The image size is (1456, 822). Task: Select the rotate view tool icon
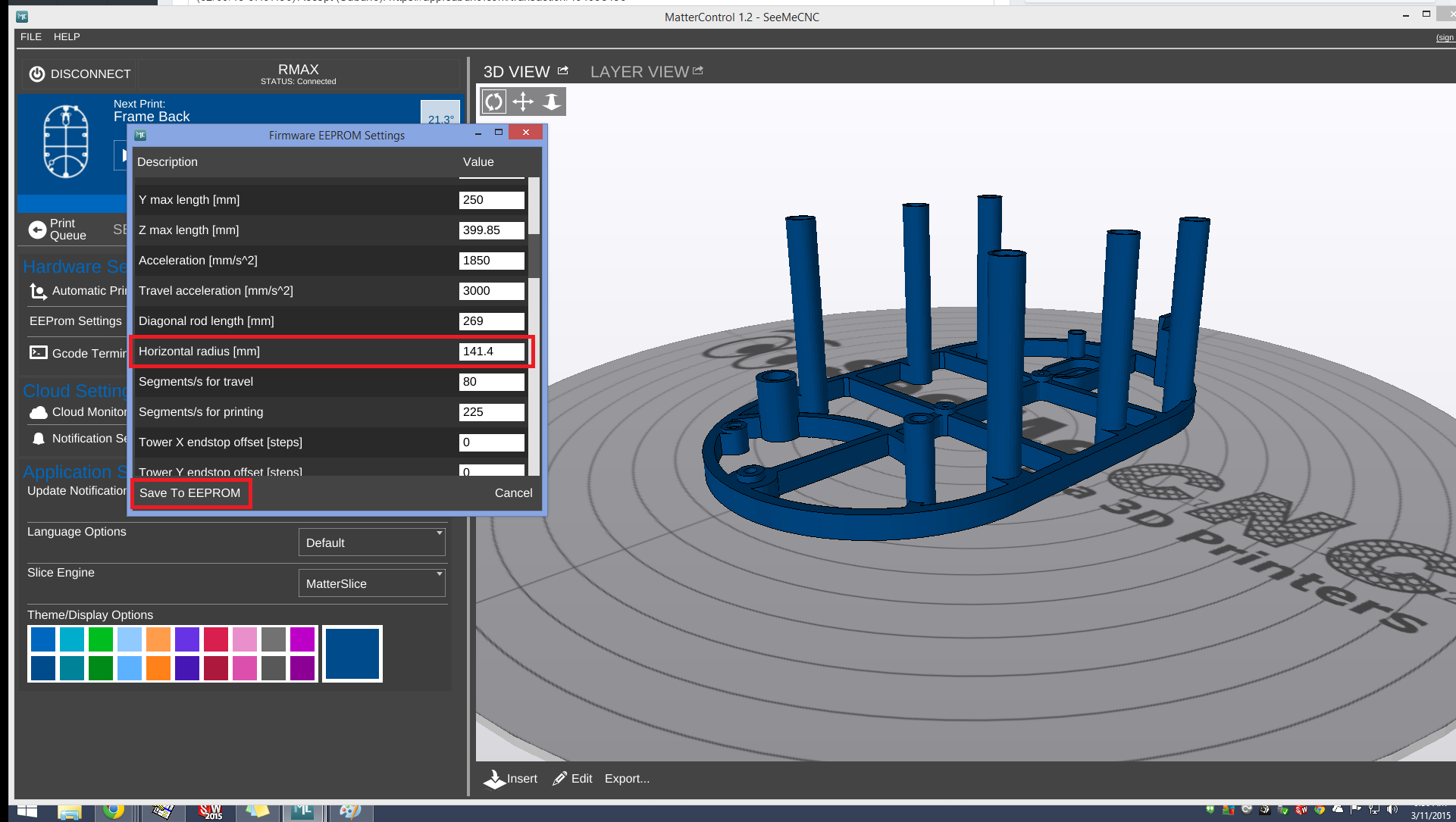pyautogui.click(x=494, y=102)
